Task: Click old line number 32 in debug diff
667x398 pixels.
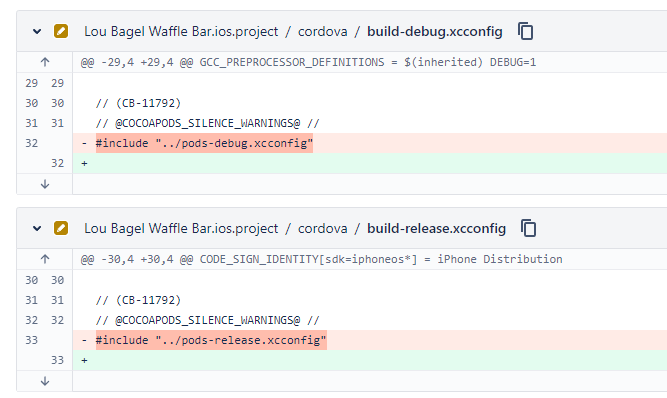Action: click(31, 143)
